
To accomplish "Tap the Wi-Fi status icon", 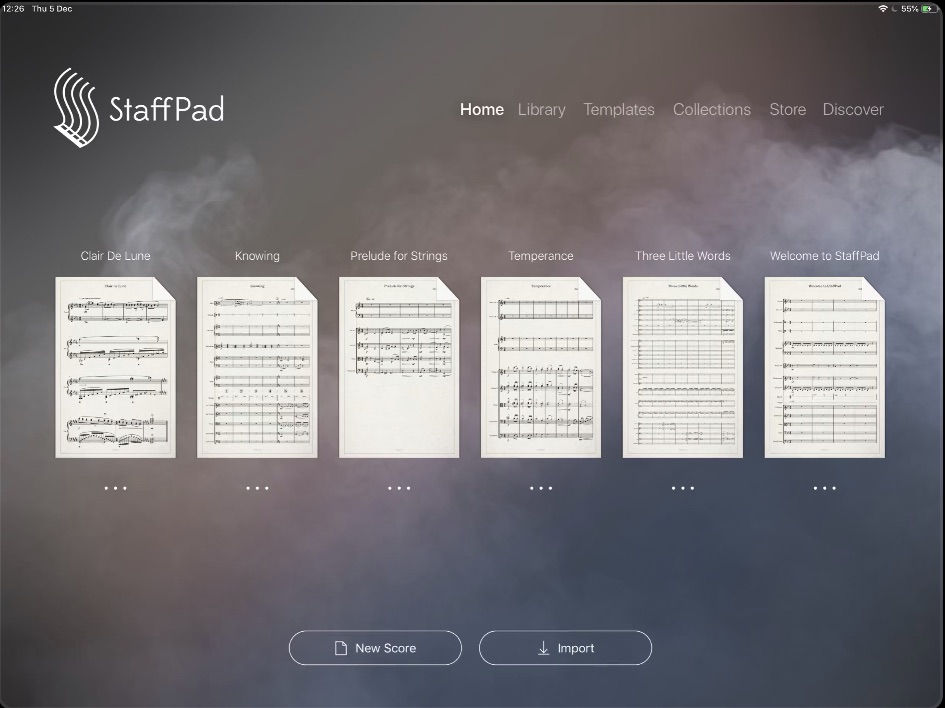I will [x=883, y=8].
